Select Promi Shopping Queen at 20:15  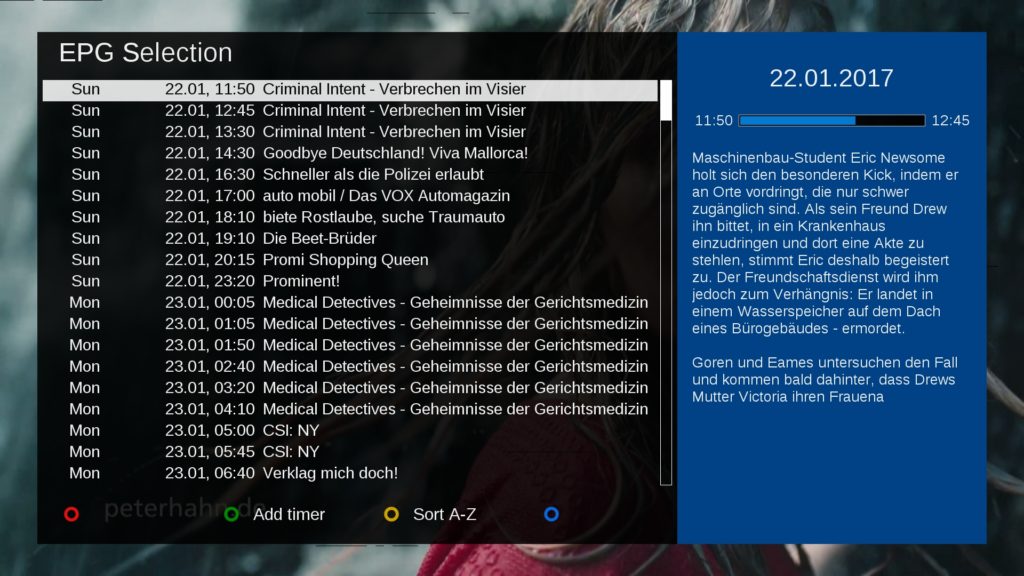point(350,260)
